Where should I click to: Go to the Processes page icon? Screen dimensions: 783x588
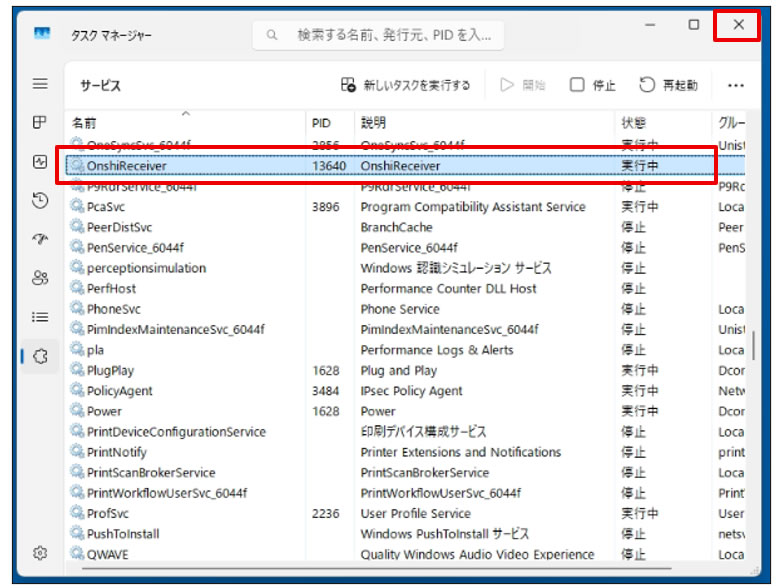pyautogui.click(x=39, y=122)
